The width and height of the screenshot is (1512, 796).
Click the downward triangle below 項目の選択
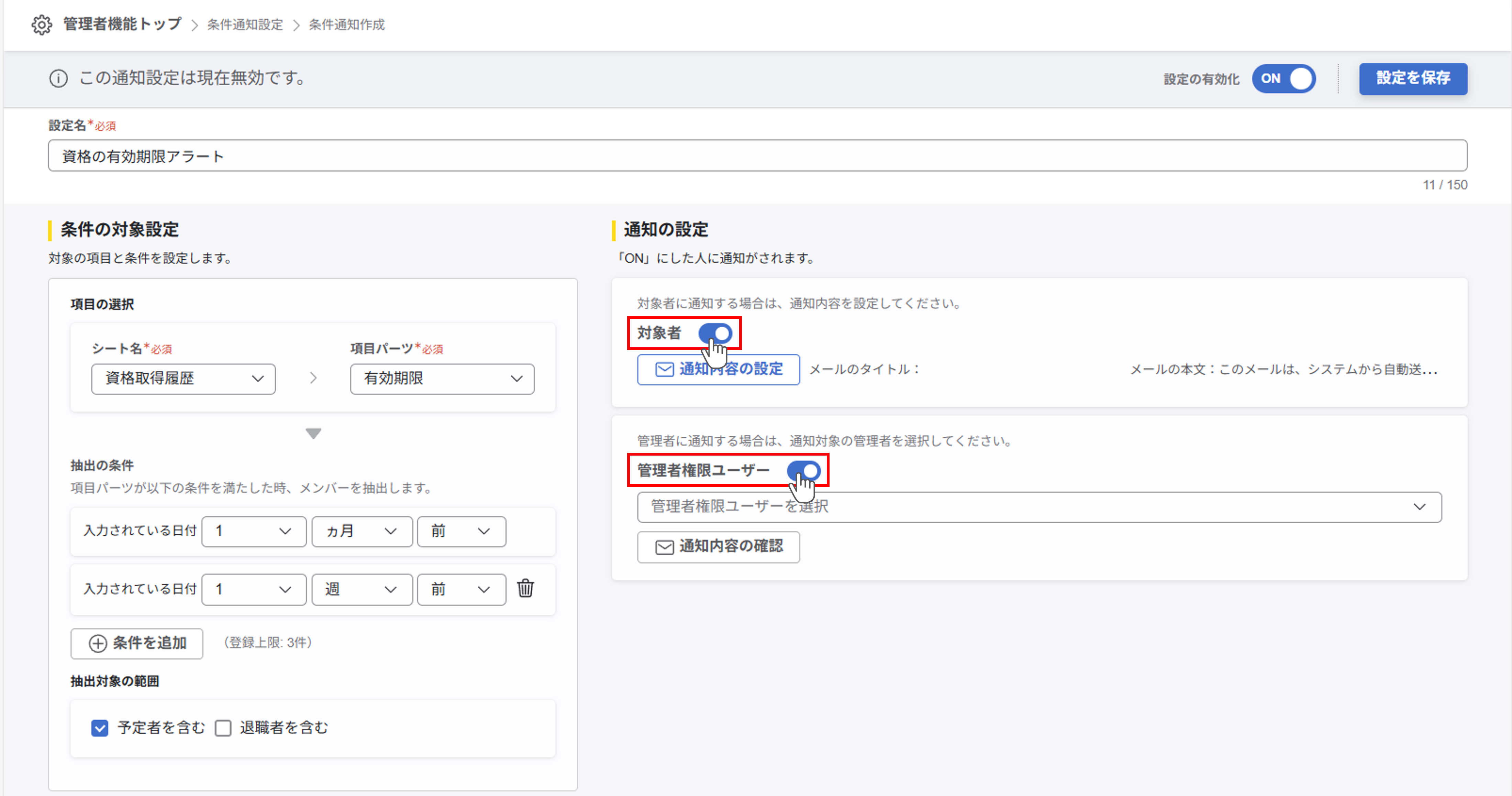click(313, 433)
